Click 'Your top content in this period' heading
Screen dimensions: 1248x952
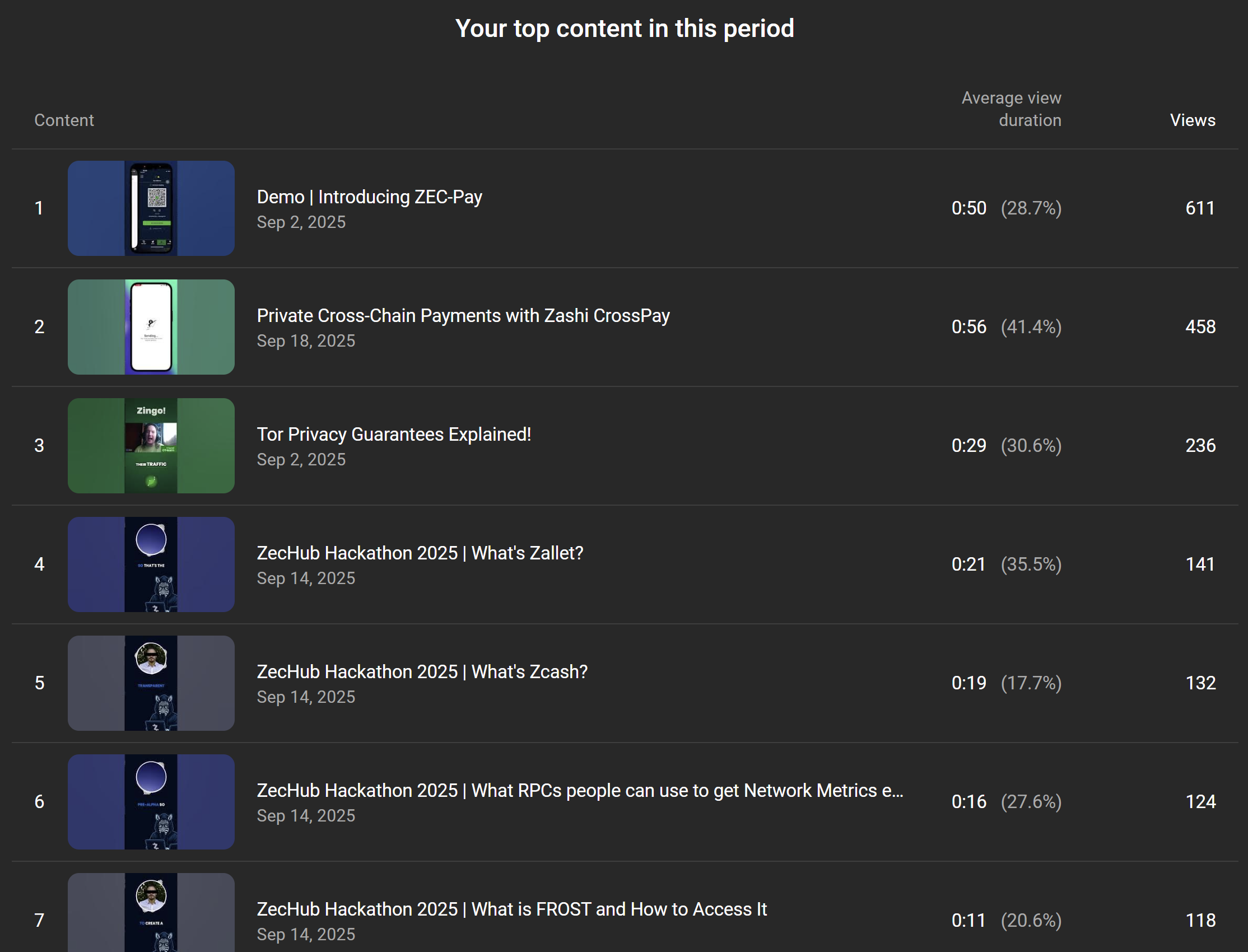624,29
